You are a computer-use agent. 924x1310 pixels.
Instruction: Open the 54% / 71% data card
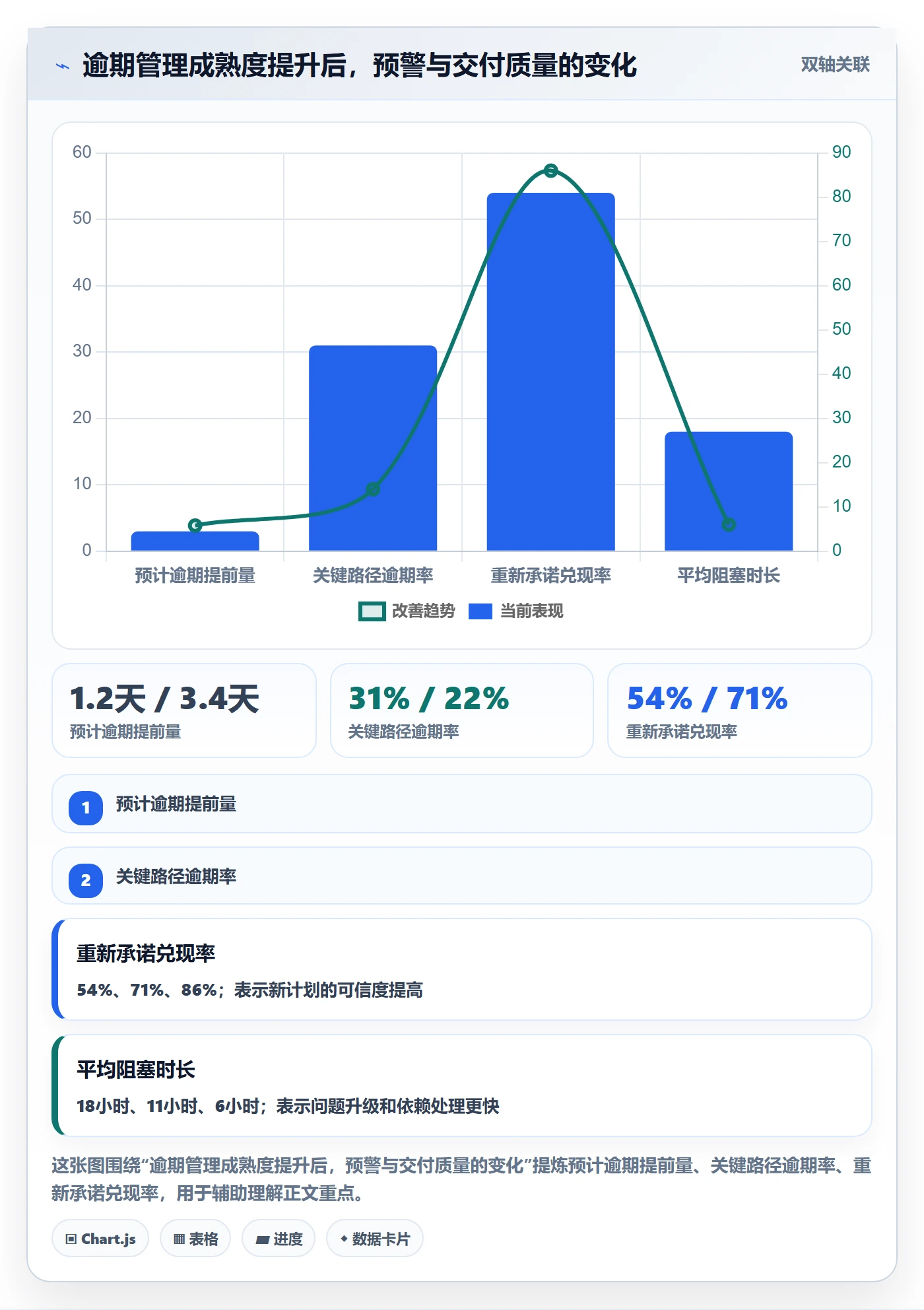click(740, 710)
